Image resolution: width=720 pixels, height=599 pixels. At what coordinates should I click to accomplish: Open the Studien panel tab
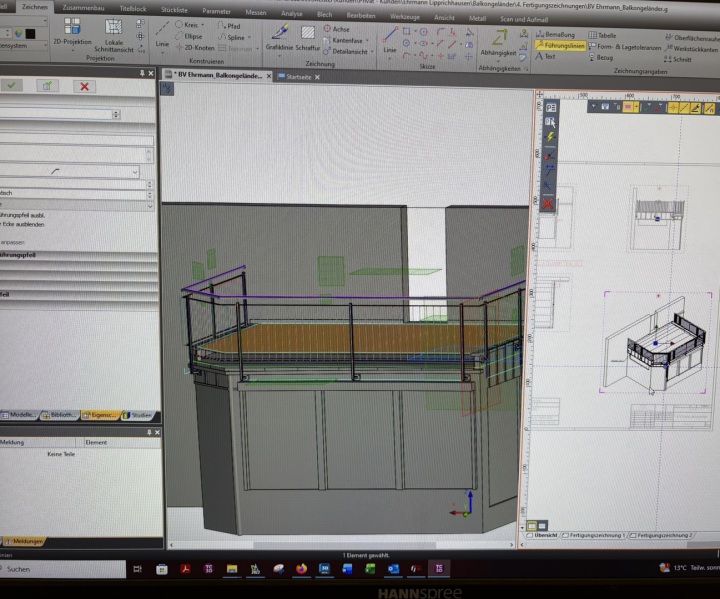point(138,415)
